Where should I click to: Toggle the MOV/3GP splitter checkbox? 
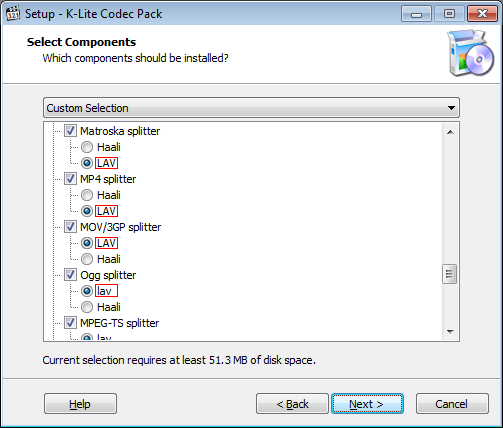click(x=70, y=227)
